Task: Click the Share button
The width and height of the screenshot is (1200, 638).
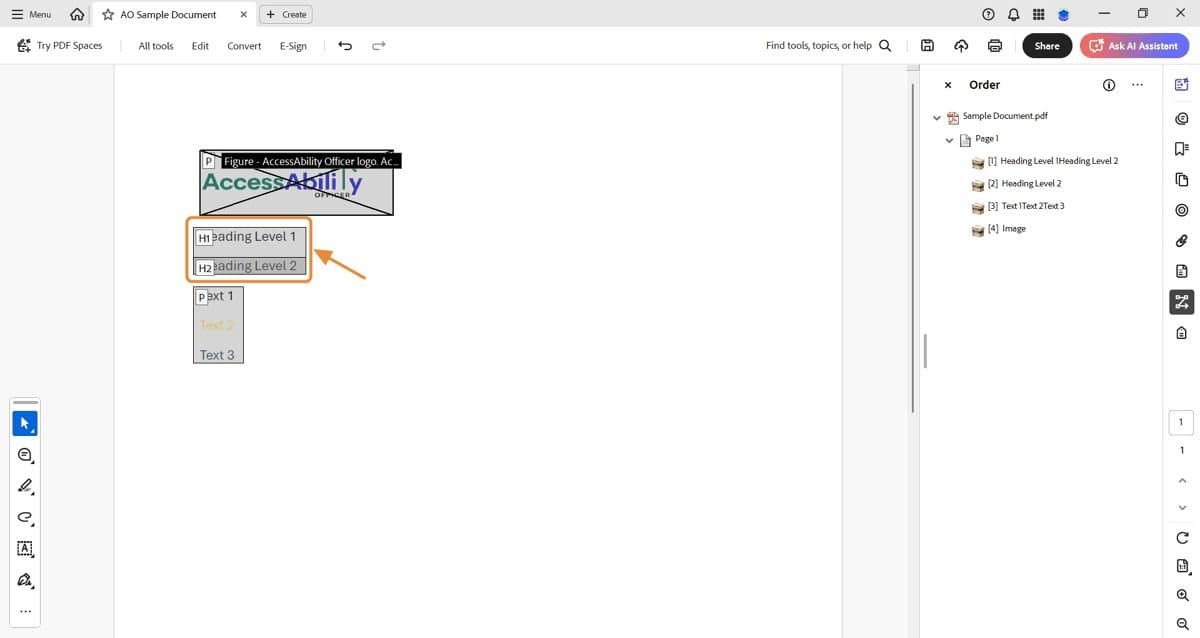Action: [x=1046, y=45]
